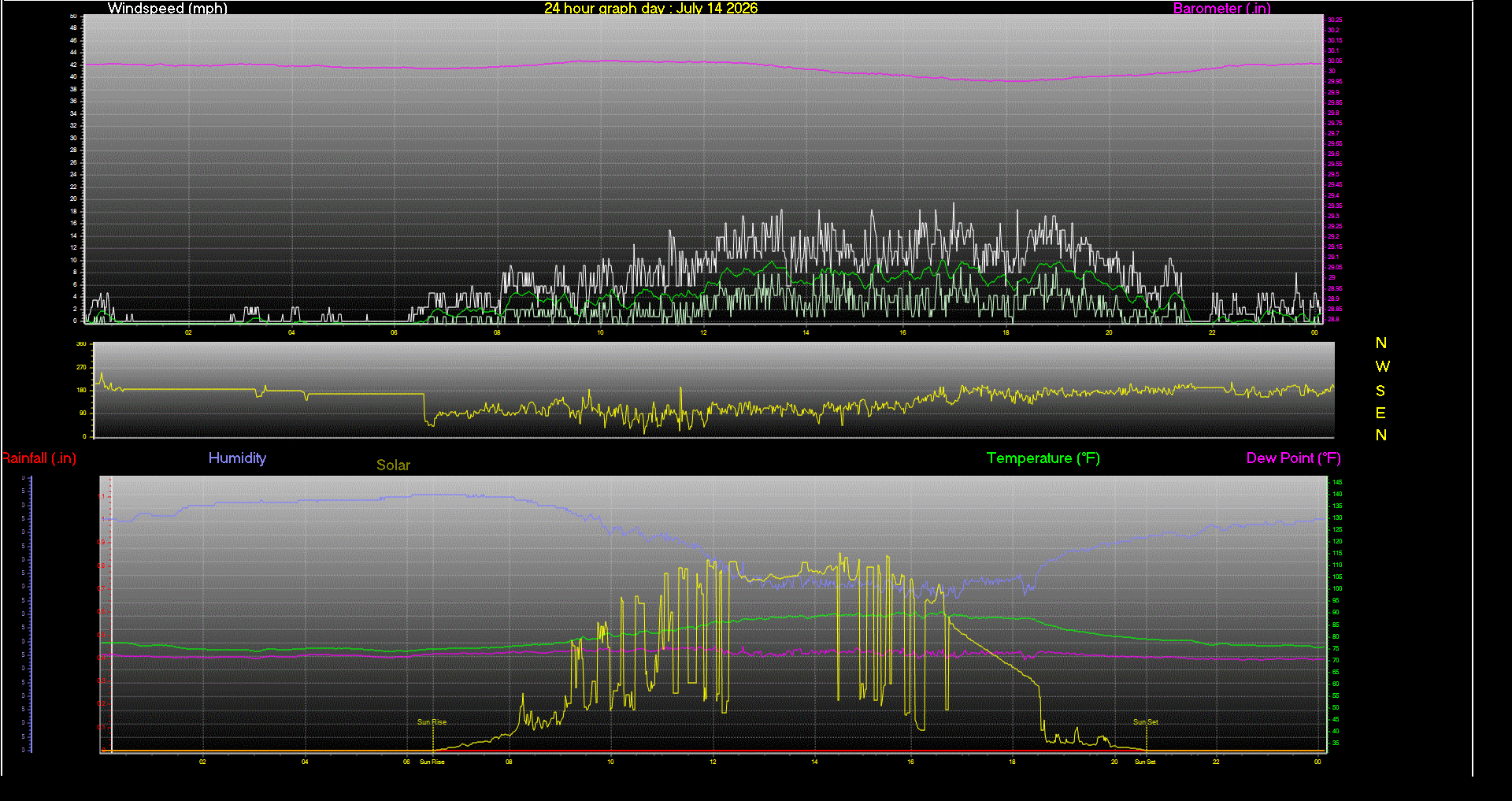Click the "145" value on the temperature axis
Viewport: 1512px width, 801px height.
(x=1337, y=482)
